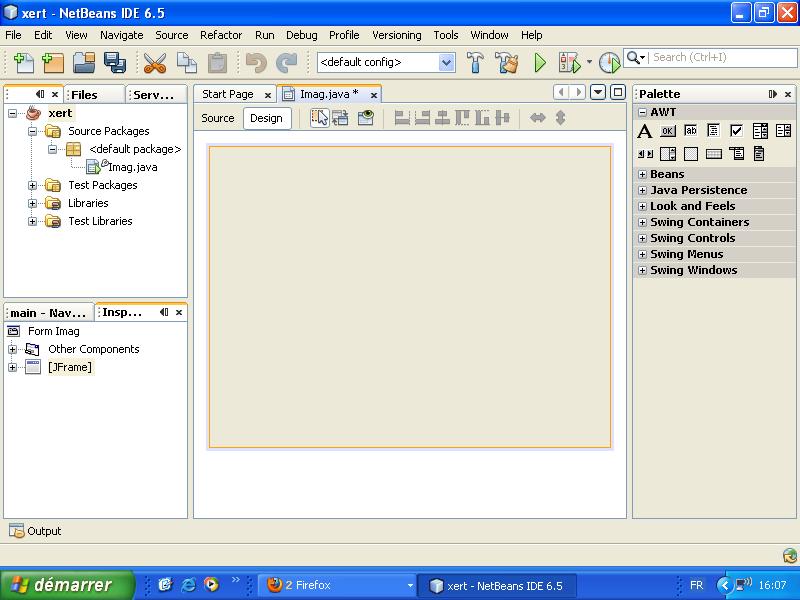
Task: Select the AWT Scroll Pane palette icon
Action: point(668,154)
